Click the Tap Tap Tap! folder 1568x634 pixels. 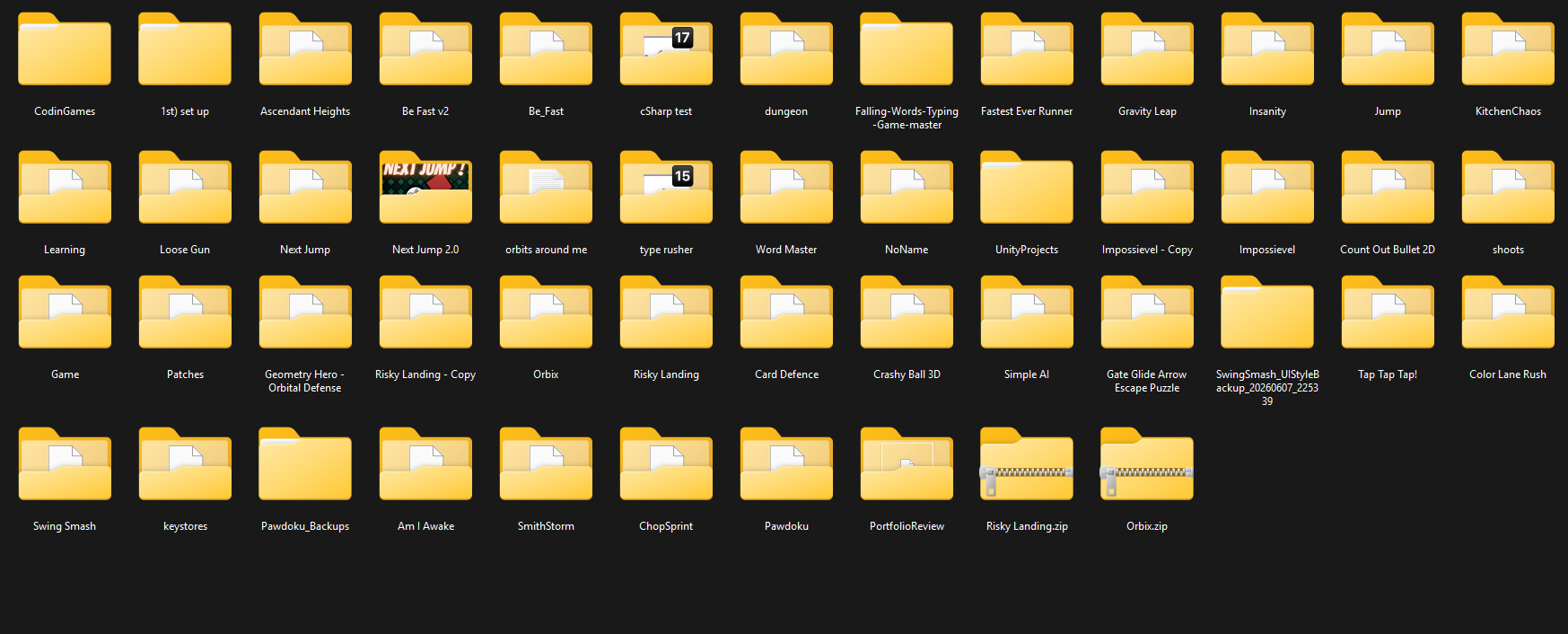[x=1388, y=313]
